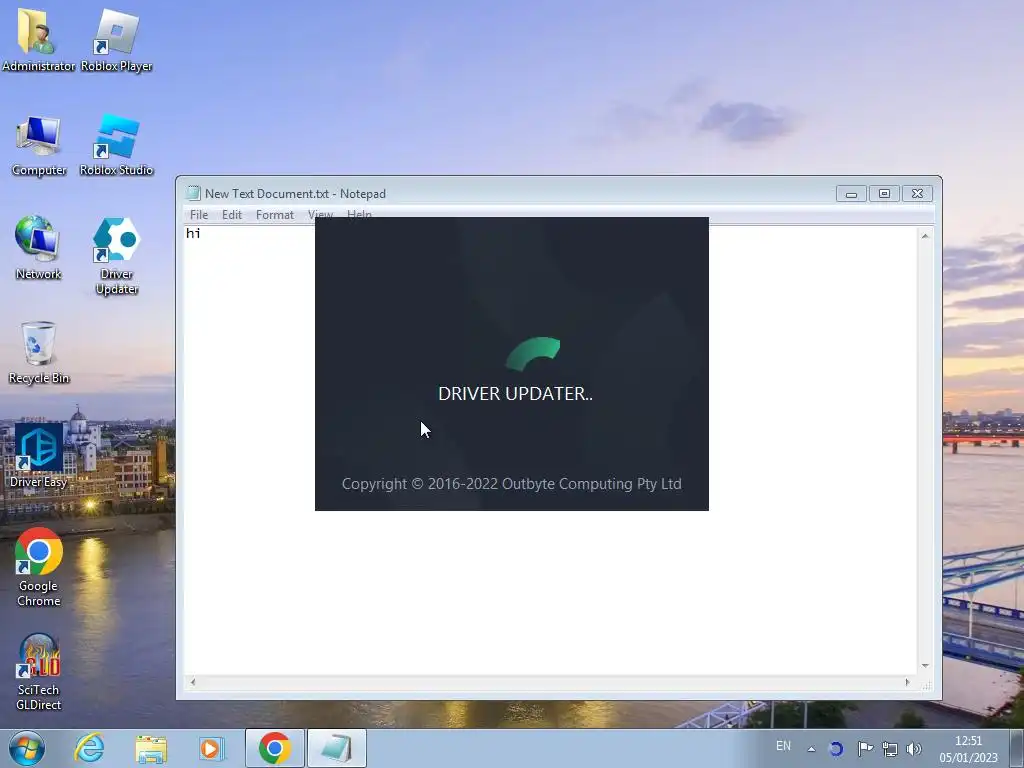Click the green Driver Updater splash logo
This screenshot has height=768, width=1024.
[533, 354]
